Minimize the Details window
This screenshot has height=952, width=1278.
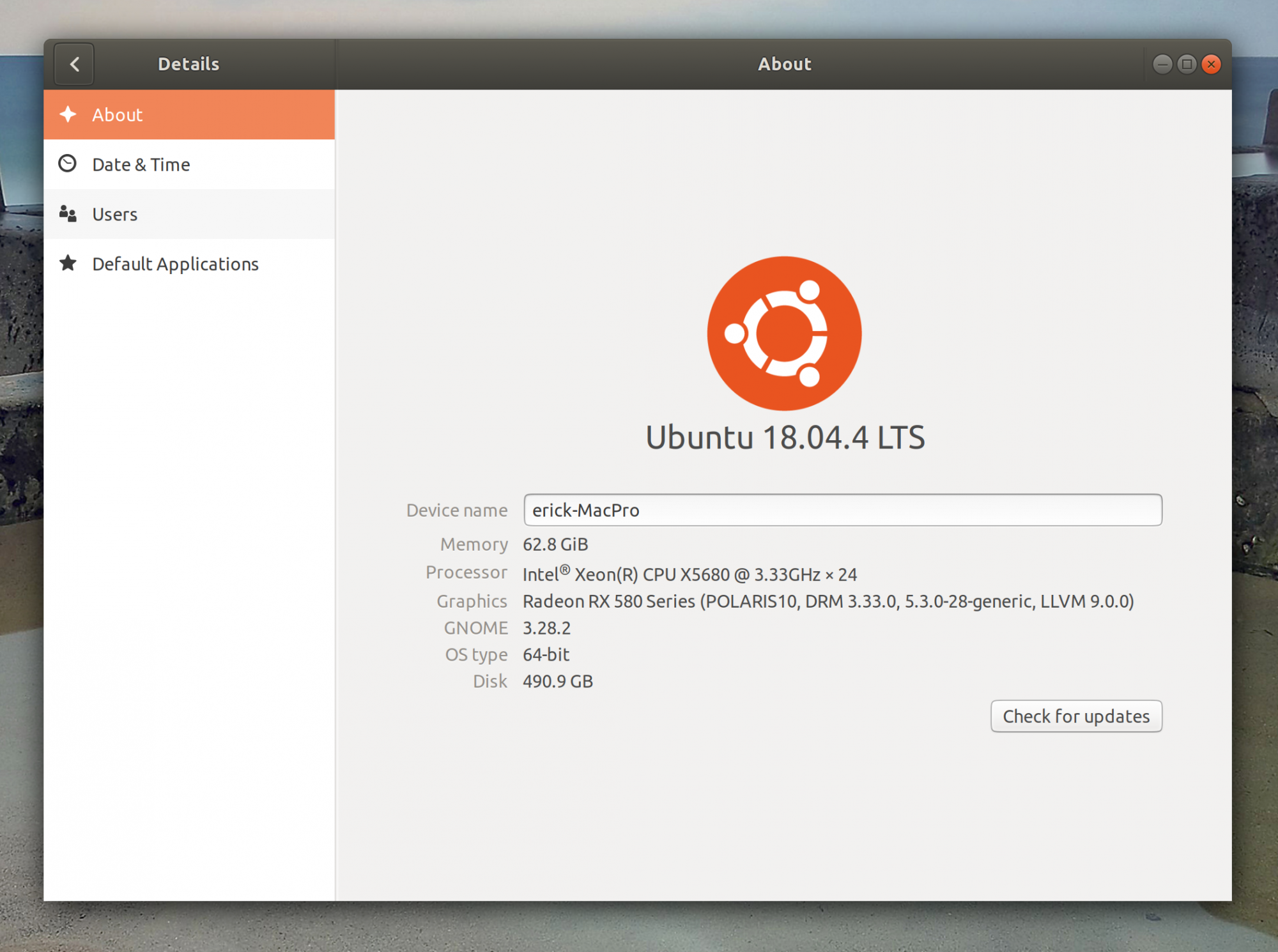click(x=1162, y=65)
